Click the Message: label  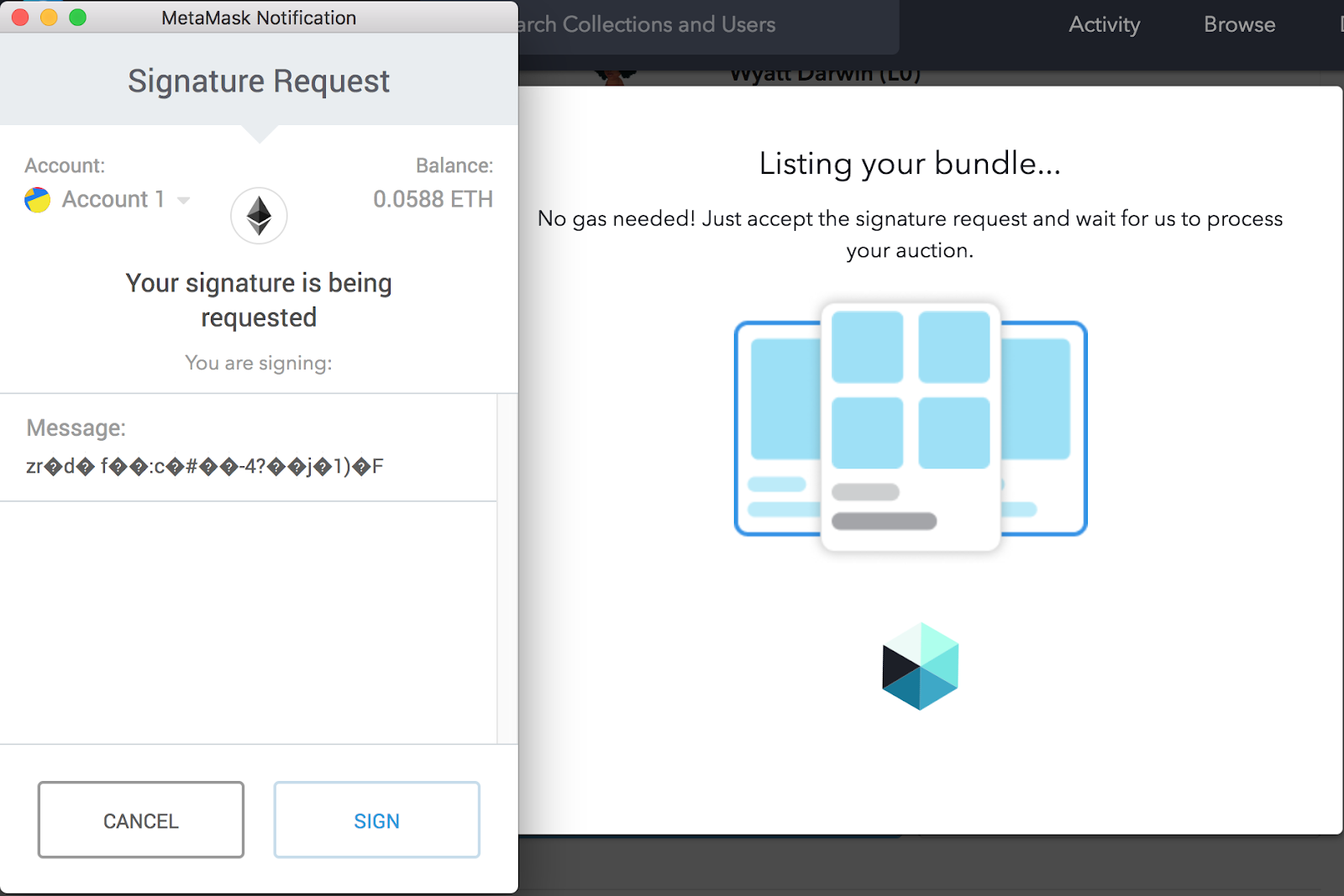(x=76, y=428)
